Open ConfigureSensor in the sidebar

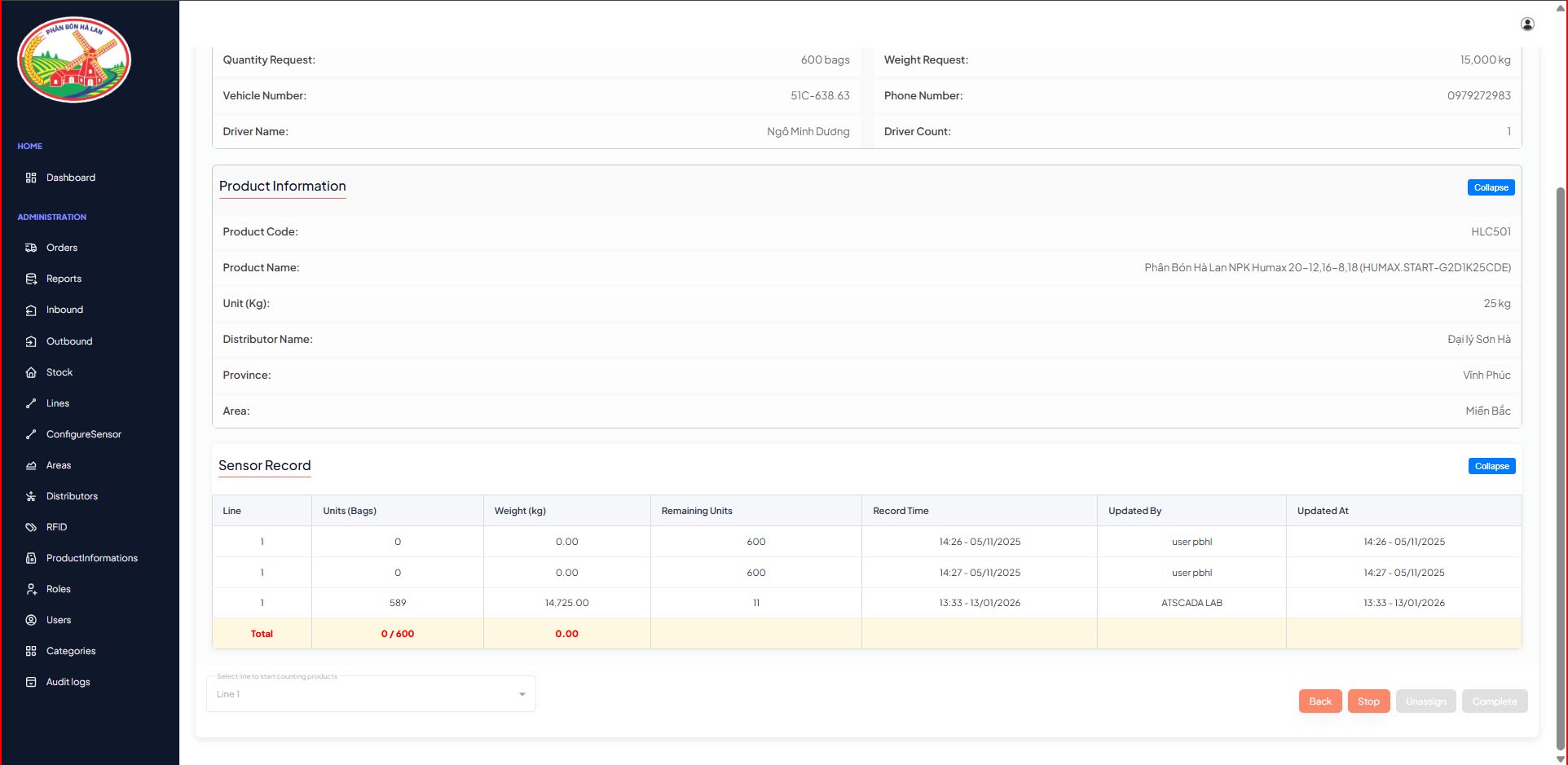(x=83, y=434)
